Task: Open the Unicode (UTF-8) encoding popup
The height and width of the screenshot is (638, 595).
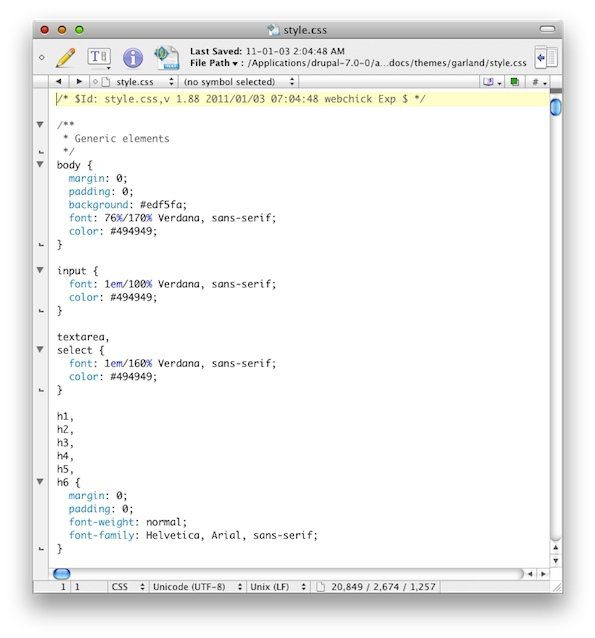Action: coord(197,587)
